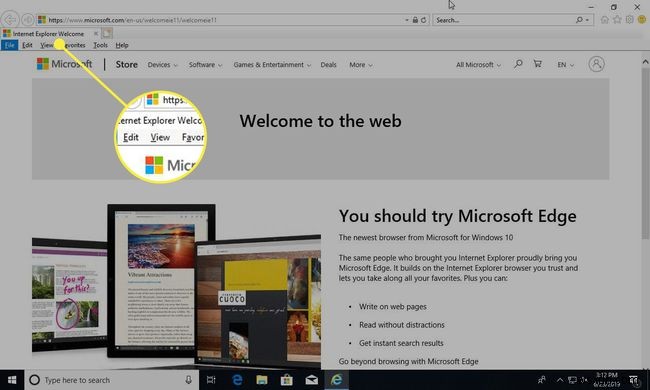The width and height of the screenshot is (650, 390).
Task: Open the File menu
Action: pos(10,45)
